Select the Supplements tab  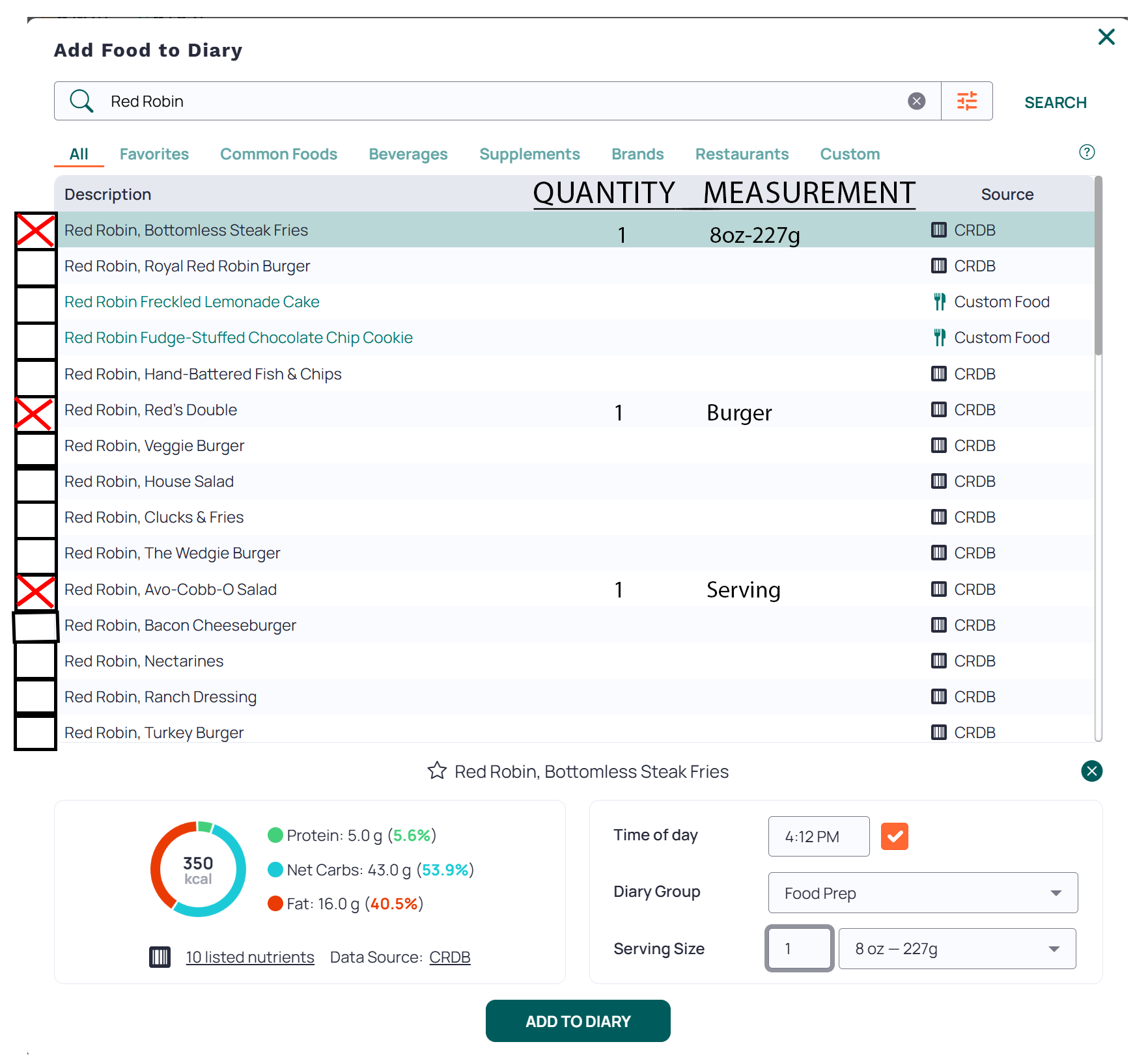[x=529, y=154]
